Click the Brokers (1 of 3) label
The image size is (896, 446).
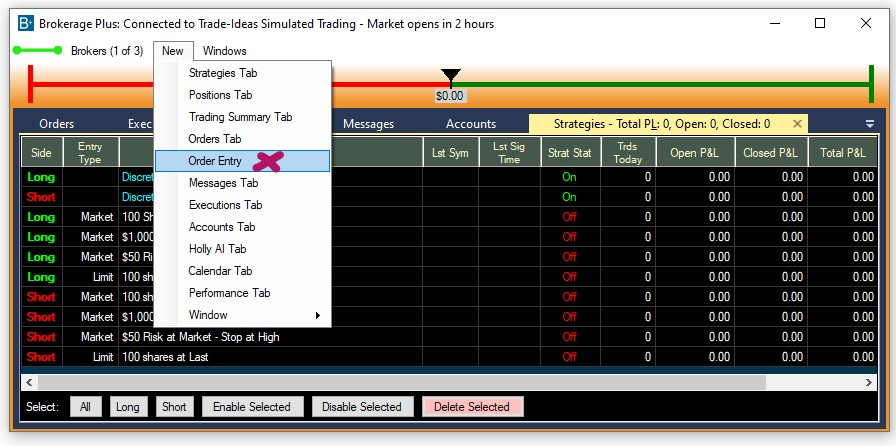[x=107, y=51]
